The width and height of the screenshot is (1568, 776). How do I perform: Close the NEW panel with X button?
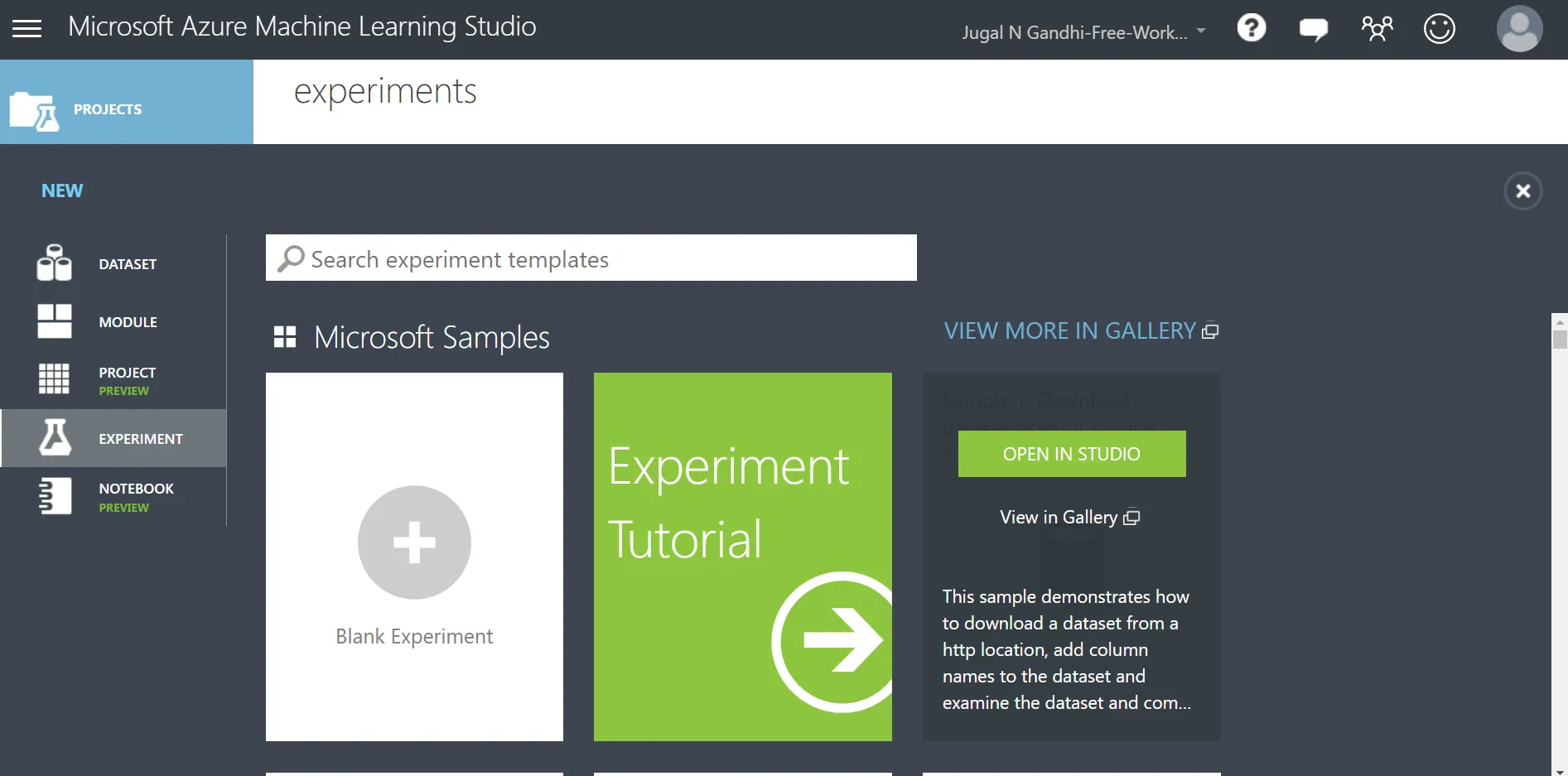(x=1523, y=191)
